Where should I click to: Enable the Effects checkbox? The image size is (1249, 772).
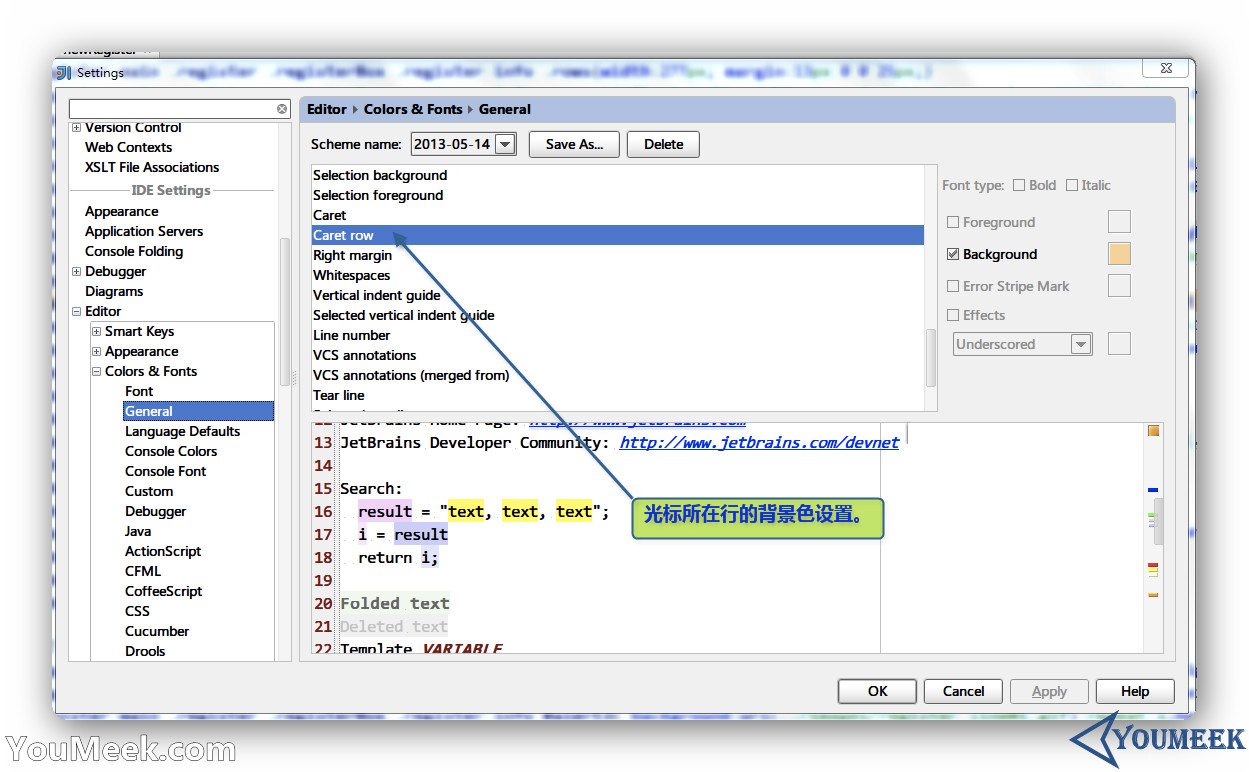tap(953, 315)
